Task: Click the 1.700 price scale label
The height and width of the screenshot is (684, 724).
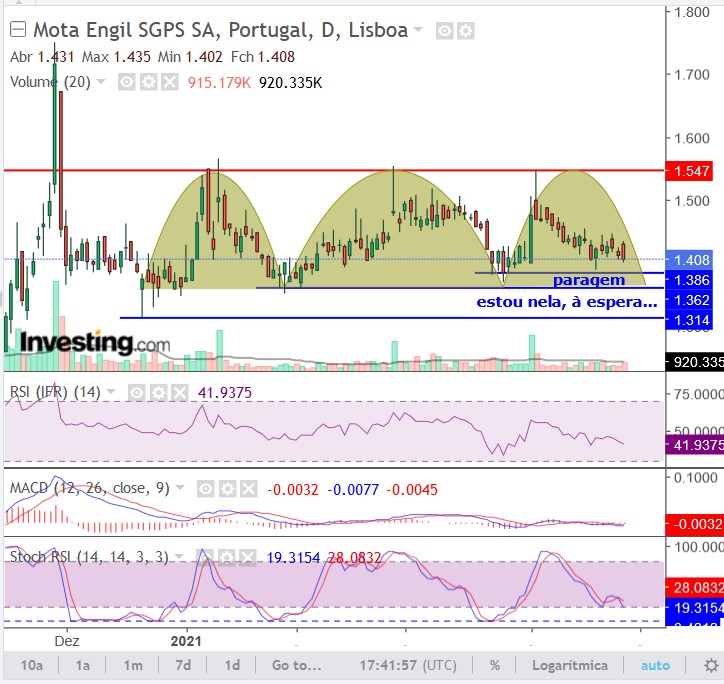Action: tap(692, 74)
